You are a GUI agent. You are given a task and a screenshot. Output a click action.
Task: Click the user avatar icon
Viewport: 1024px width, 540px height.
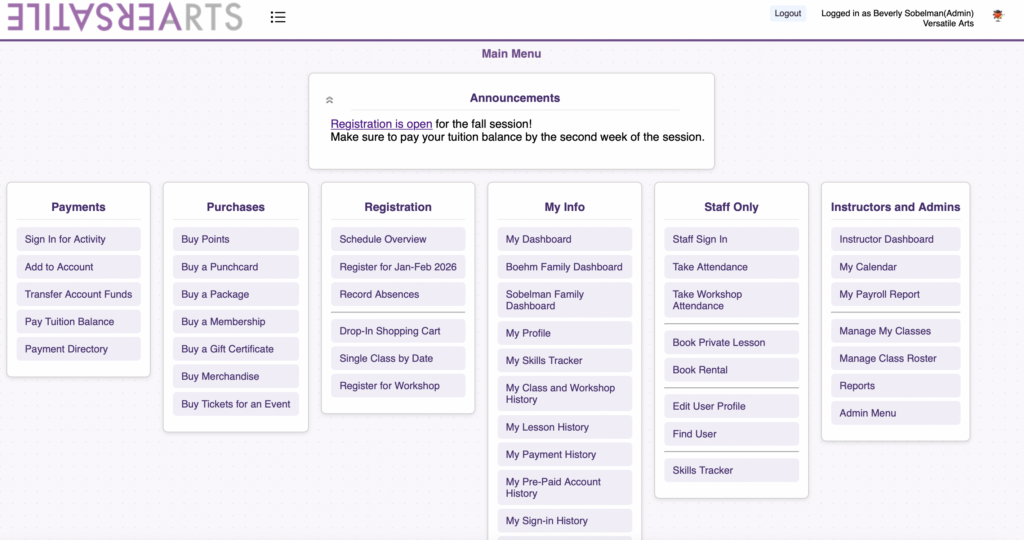(x=997, y=15)
